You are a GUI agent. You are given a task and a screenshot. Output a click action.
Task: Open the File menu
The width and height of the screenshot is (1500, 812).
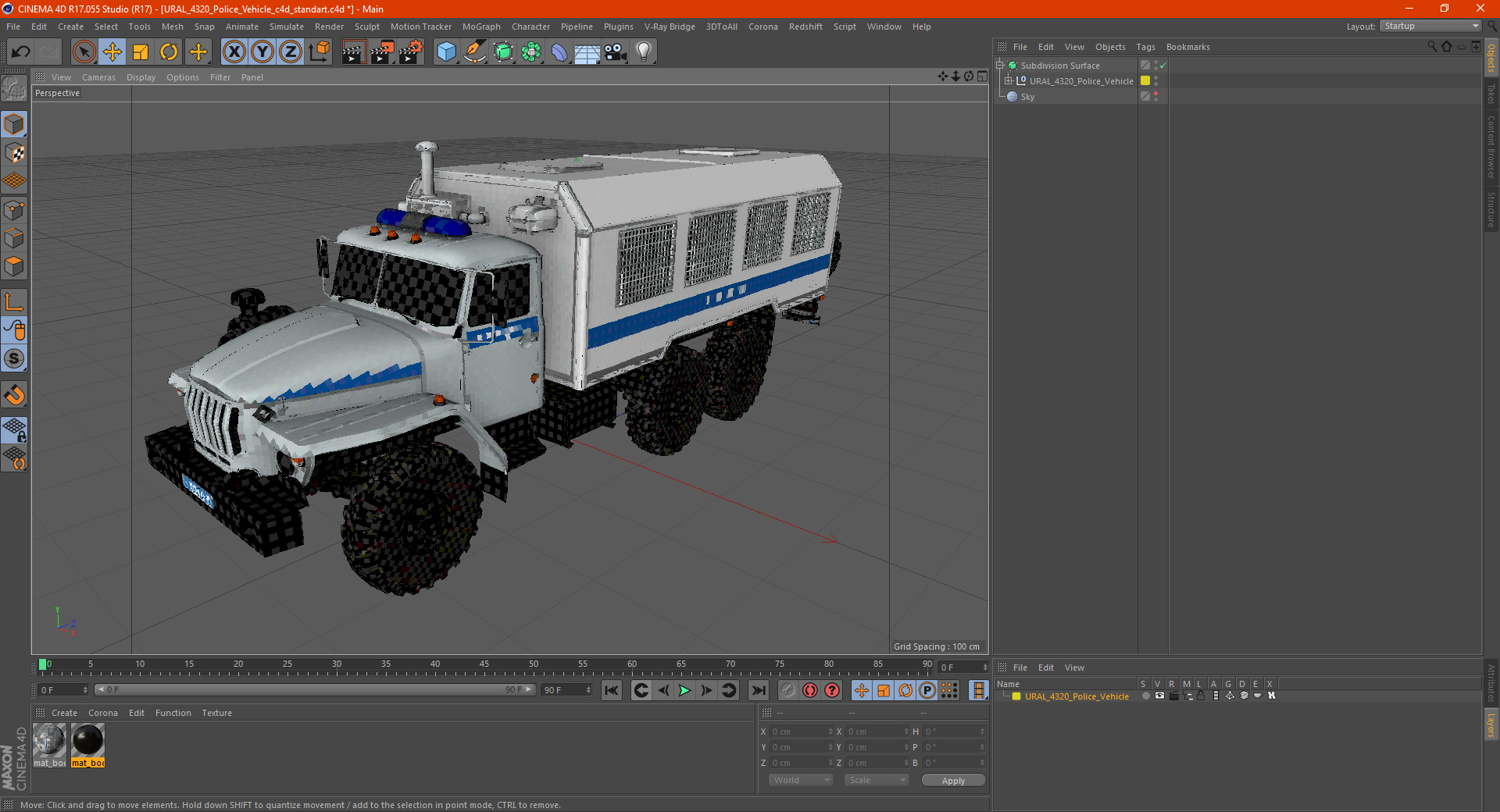click(x=13, y=27)
